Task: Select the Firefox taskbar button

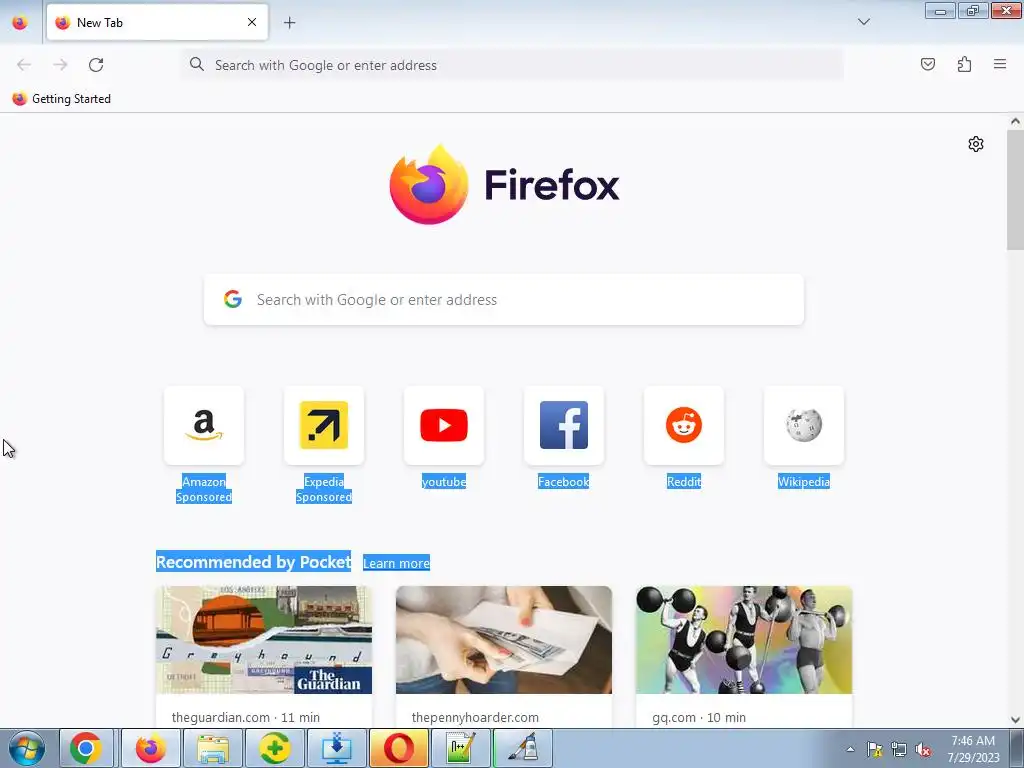Action: click(x=150, y=748)
